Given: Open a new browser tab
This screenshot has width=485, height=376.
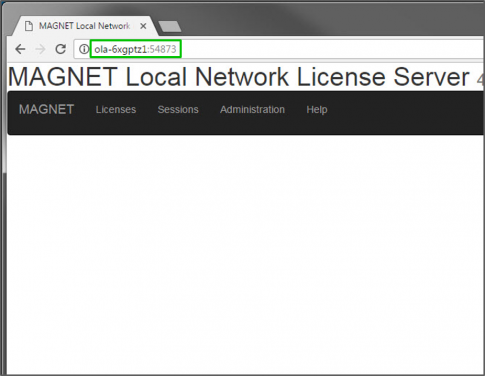Looking at the screenshot, I should click(170, 27).
